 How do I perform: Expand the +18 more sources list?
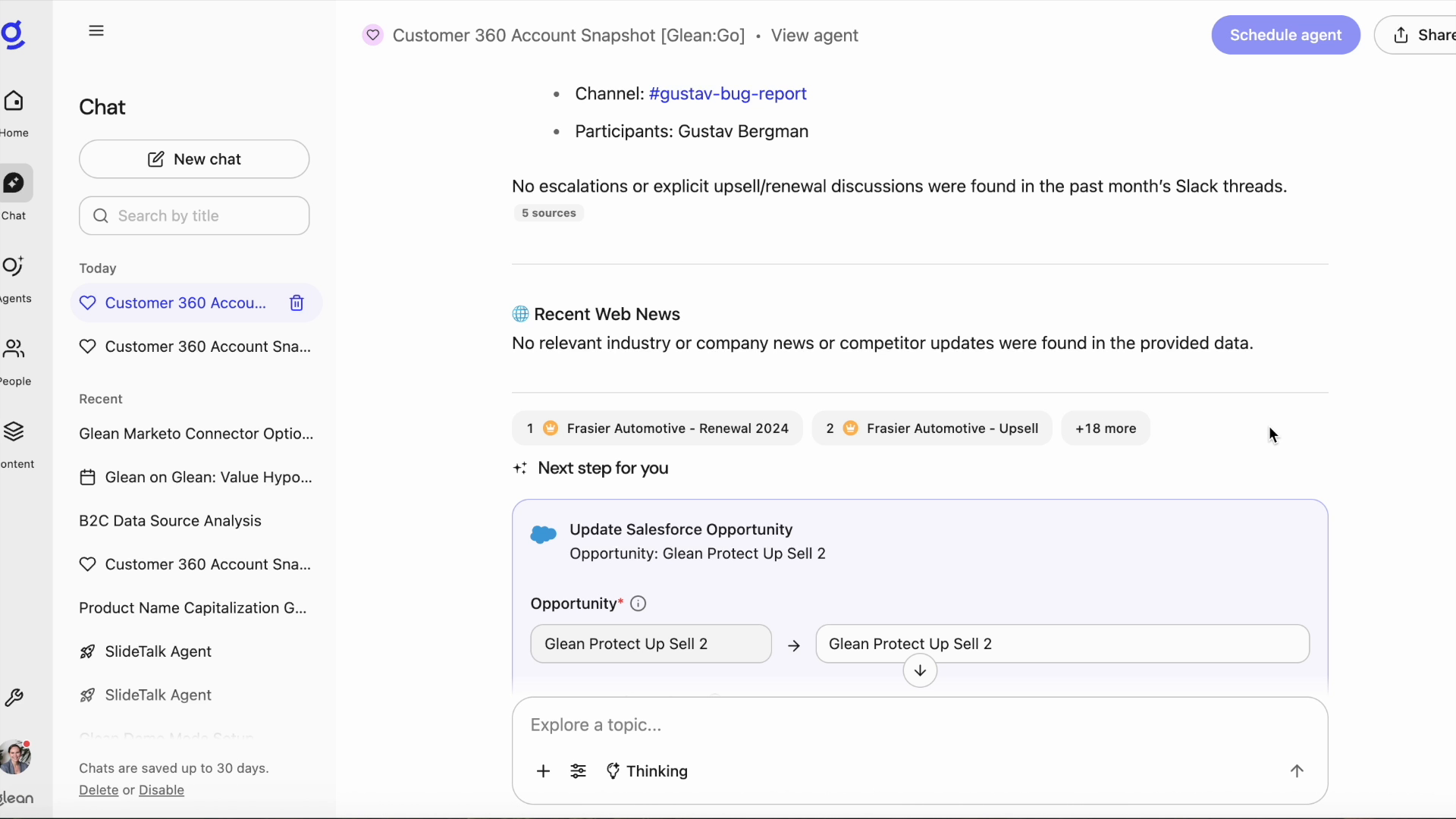coord(1105,428)
